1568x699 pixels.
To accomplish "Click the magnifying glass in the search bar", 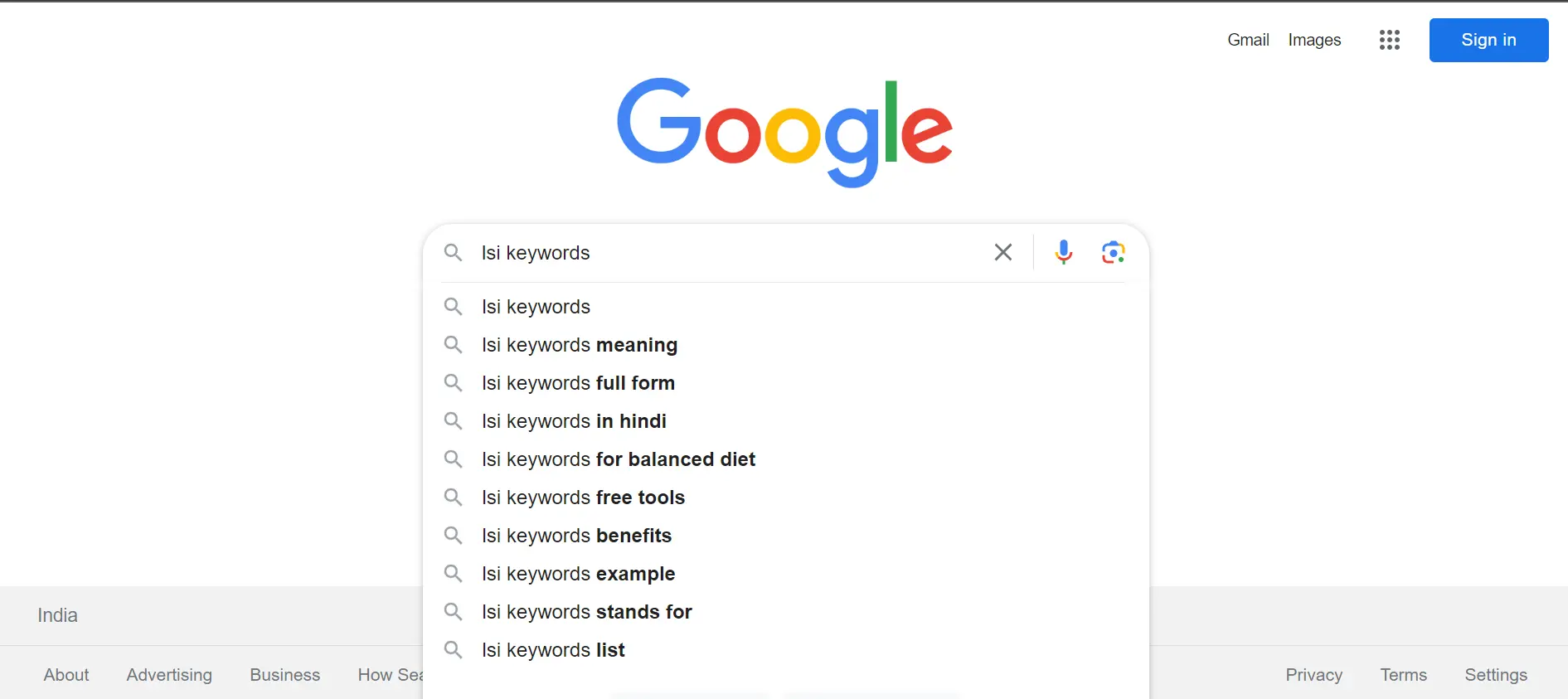I will (454, 253).
